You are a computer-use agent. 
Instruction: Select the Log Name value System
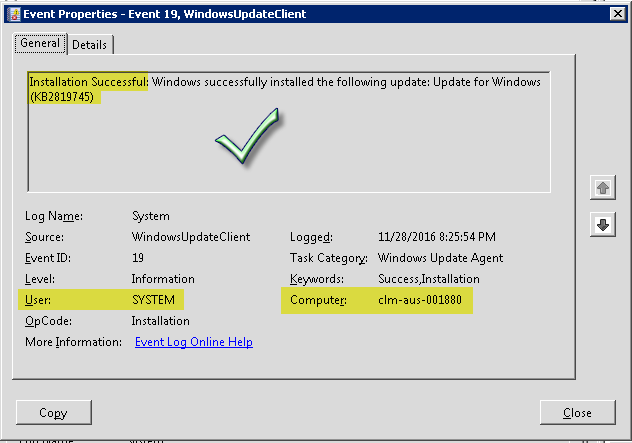[151, 216]
